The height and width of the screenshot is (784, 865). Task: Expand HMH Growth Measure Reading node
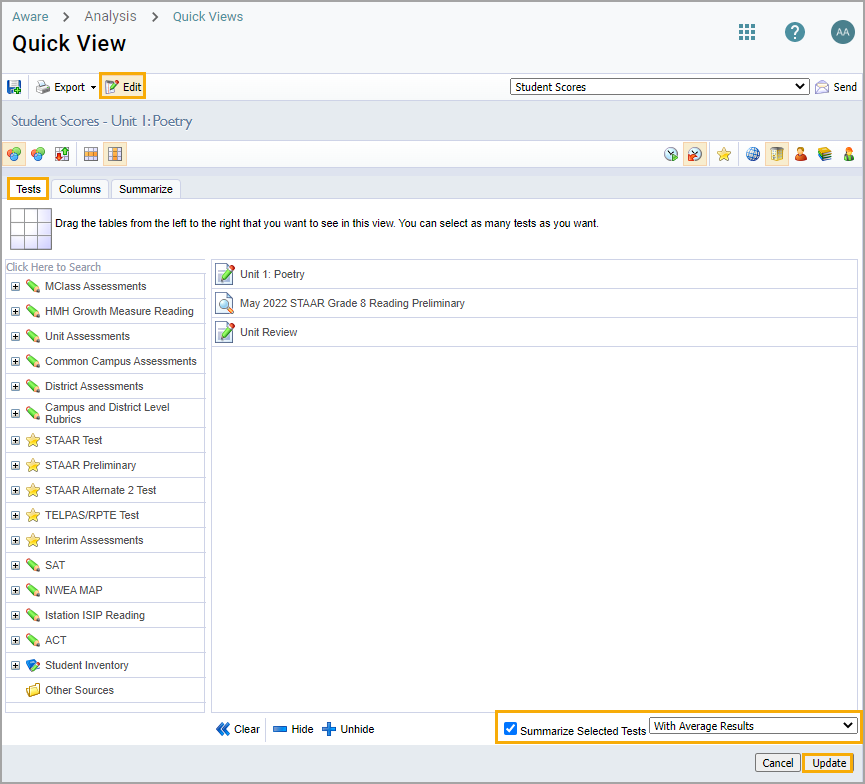pos(15,311)
